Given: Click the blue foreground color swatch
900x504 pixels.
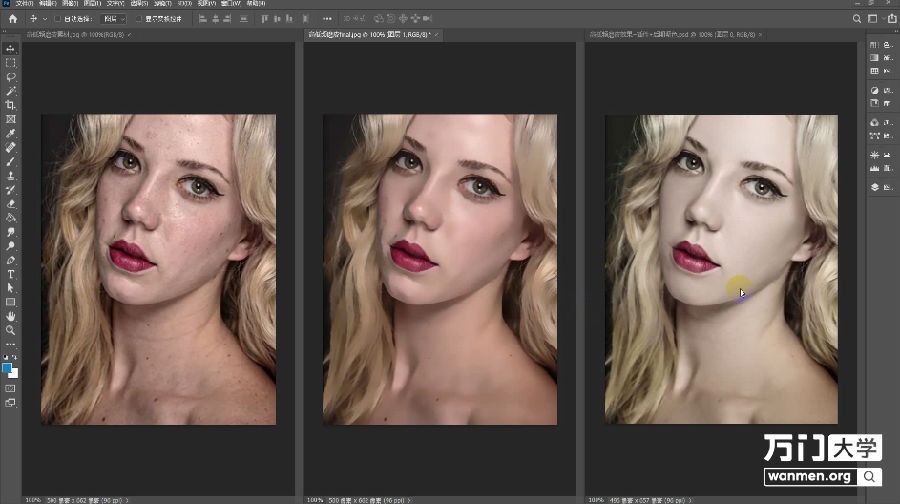Looking at the screenshot, I should 7,368.
